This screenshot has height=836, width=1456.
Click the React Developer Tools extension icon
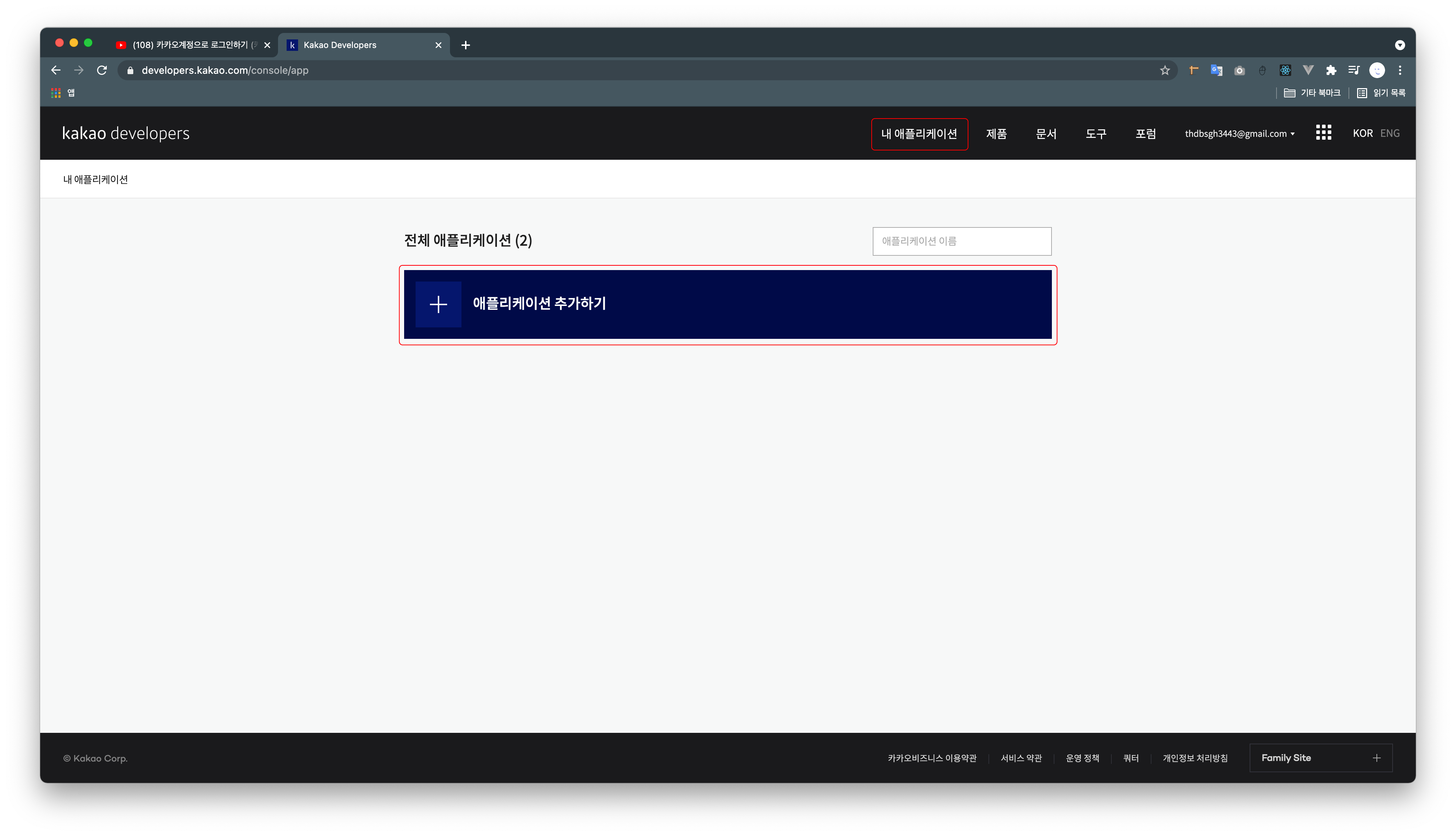click(1285, 70)
